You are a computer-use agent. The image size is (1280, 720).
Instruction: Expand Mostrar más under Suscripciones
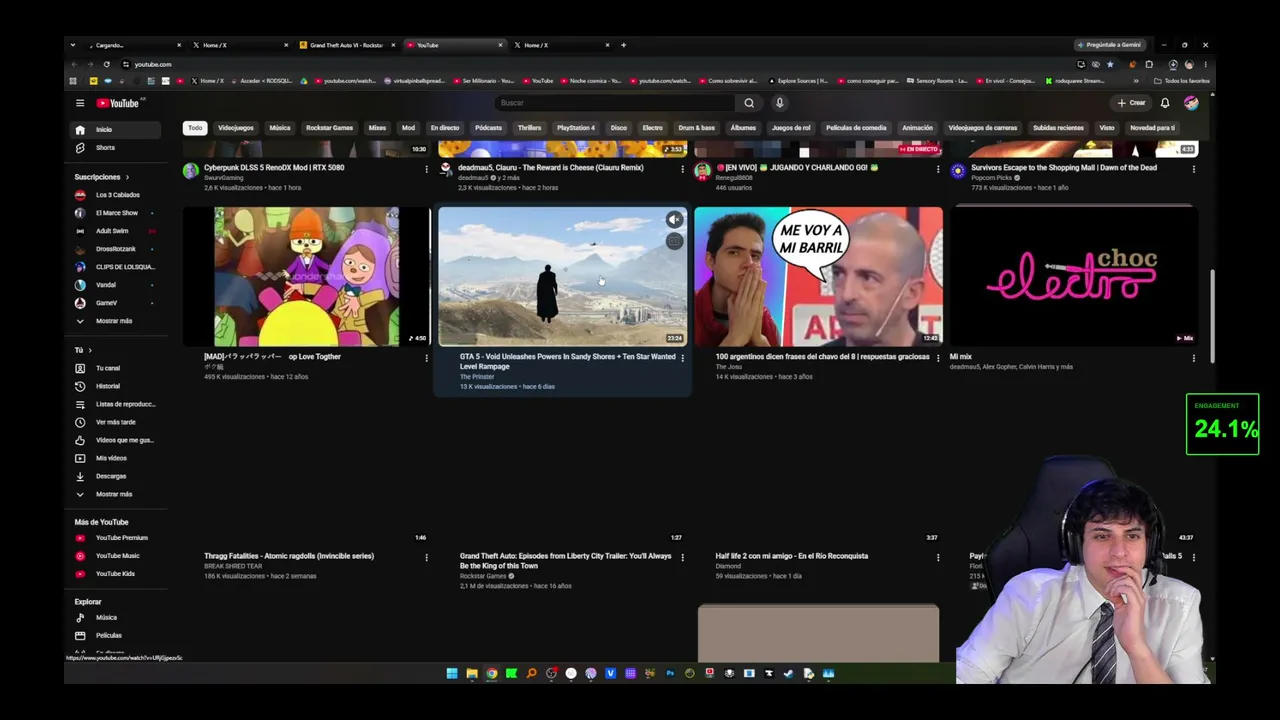pyautogui.click(x=116, y=321)
